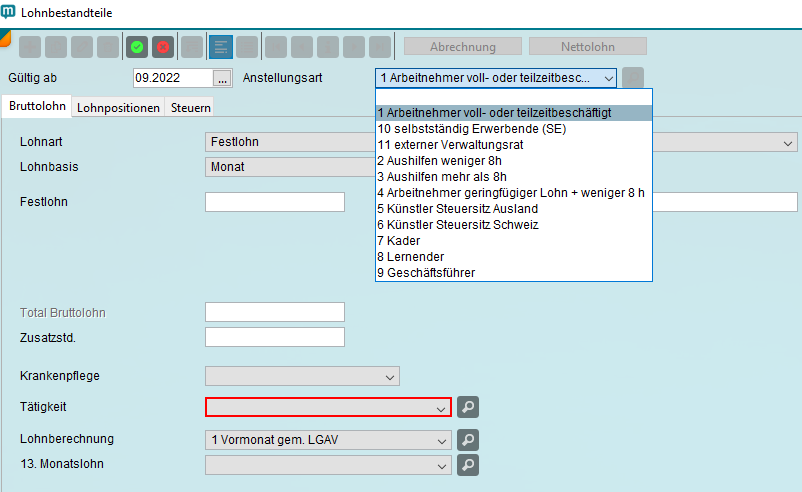
Task: Go to first record icon
Action: point(276,47)
